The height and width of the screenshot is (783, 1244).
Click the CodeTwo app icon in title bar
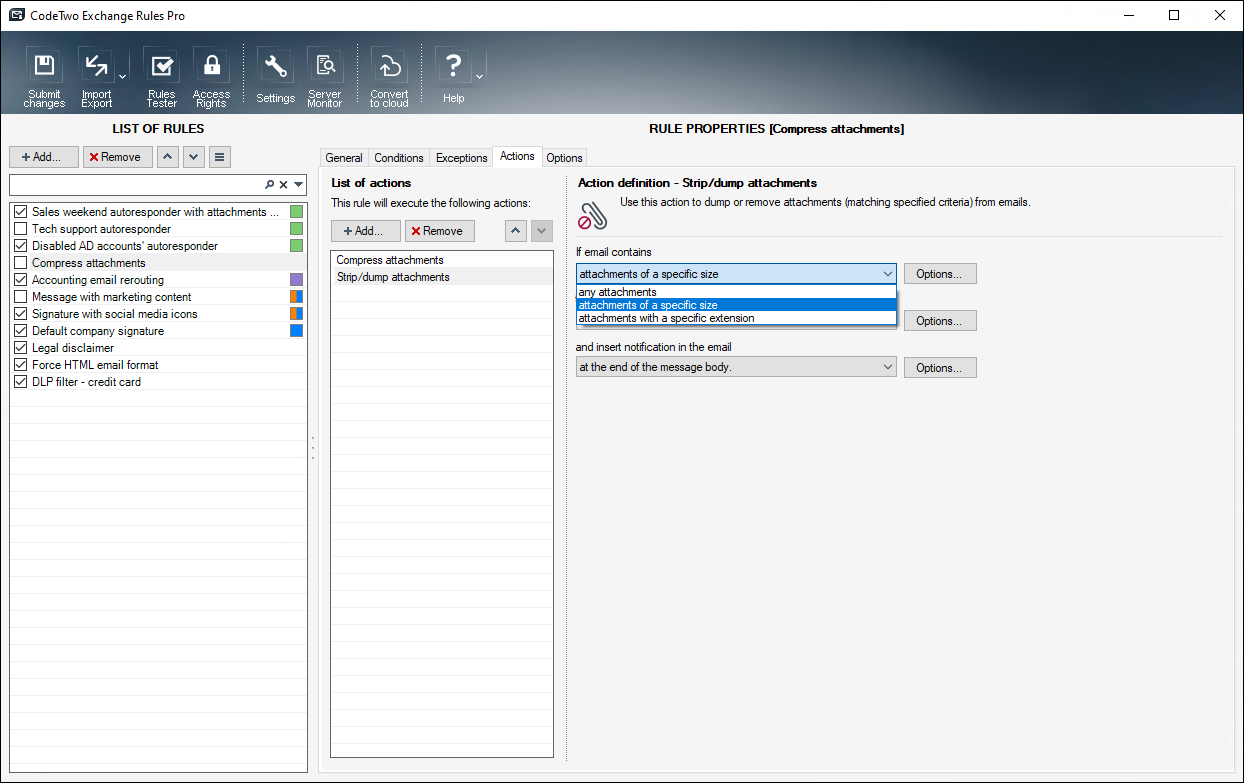pos(16,15)
